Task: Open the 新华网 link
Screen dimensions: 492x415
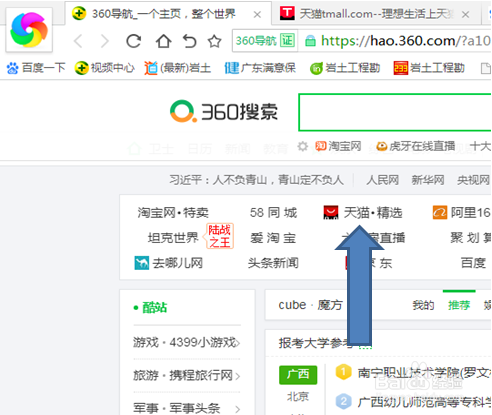Action: click(428, 180)
